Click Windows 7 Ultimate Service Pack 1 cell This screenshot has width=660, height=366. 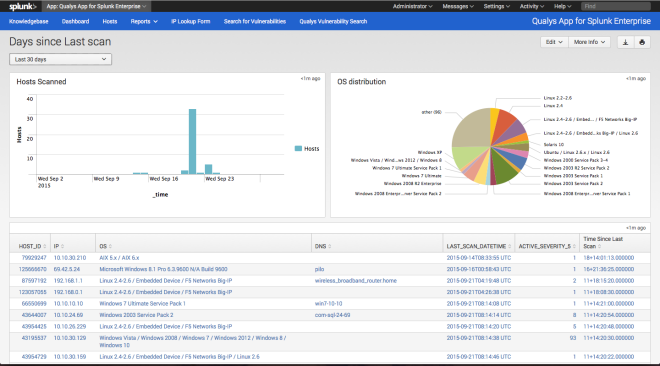click(x=142, y=303)
